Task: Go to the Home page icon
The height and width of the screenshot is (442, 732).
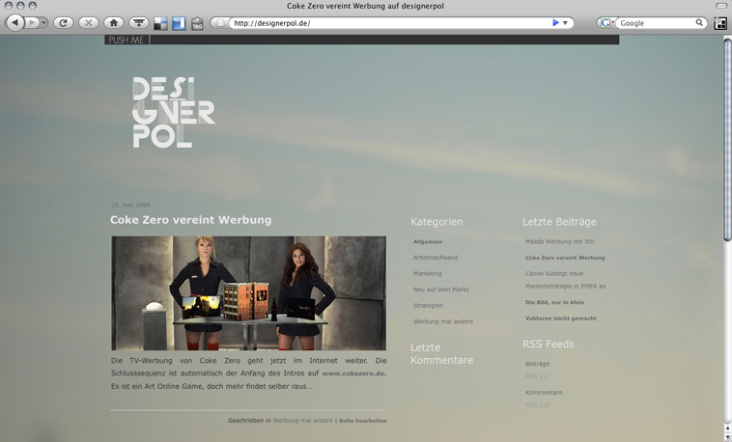Action: (113, 22)
